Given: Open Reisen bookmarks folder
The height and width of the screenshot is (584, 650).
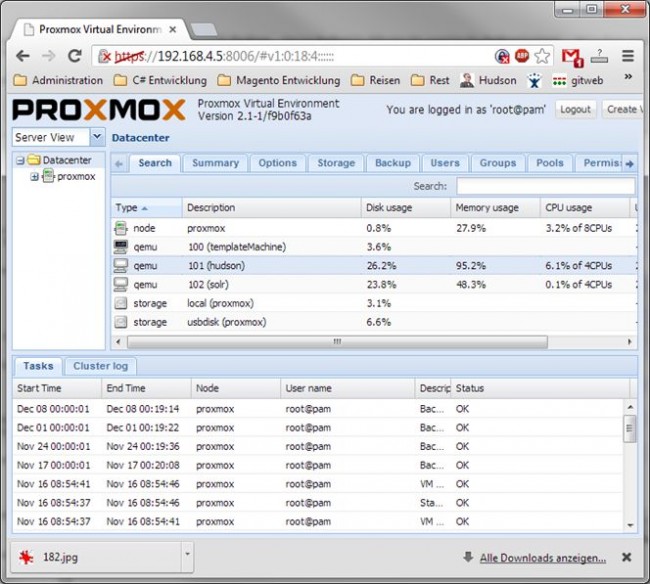Looking at the screenshot, I should 376,80.
